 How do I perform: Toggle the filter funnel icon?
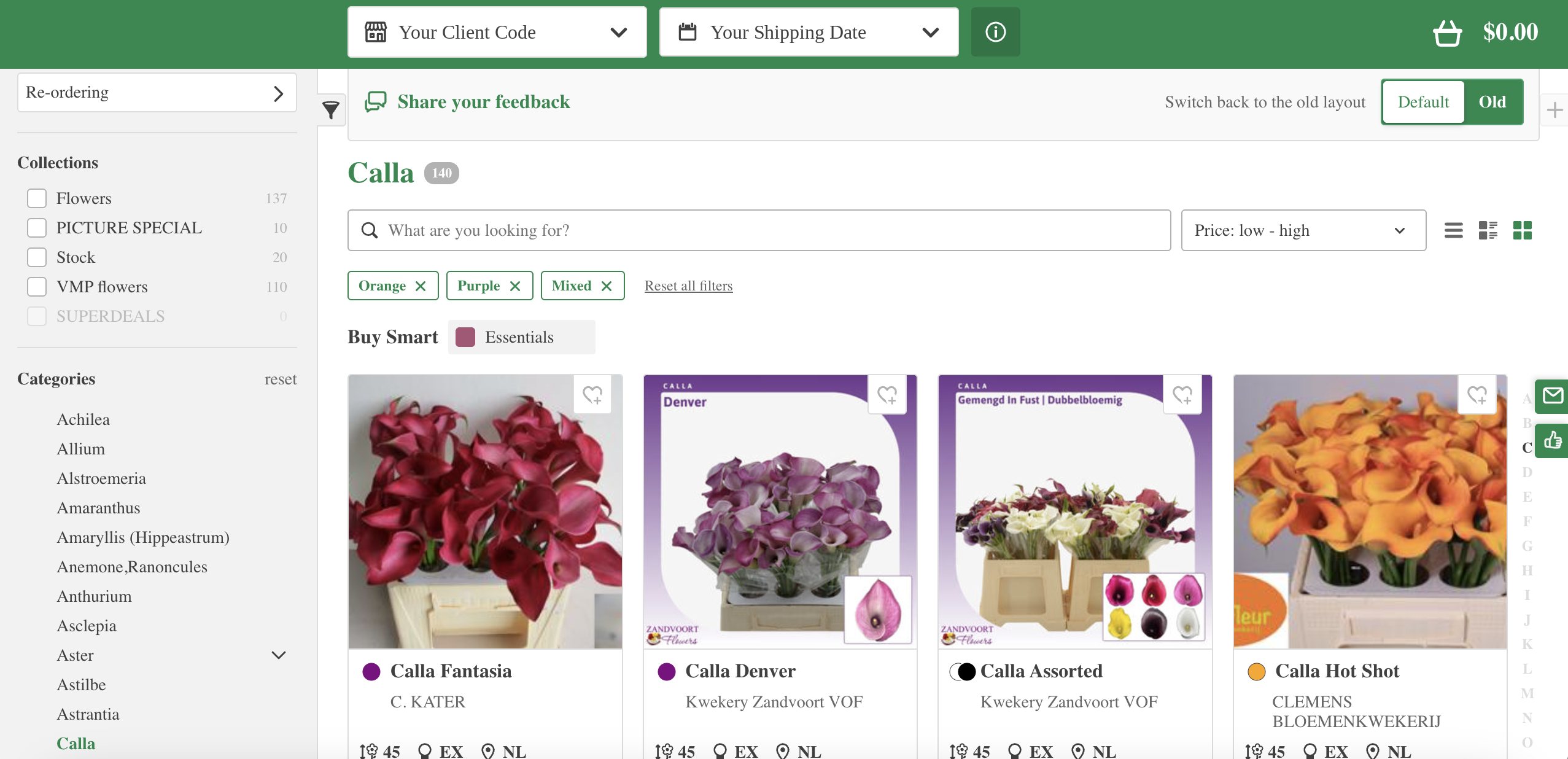(331, 110)
